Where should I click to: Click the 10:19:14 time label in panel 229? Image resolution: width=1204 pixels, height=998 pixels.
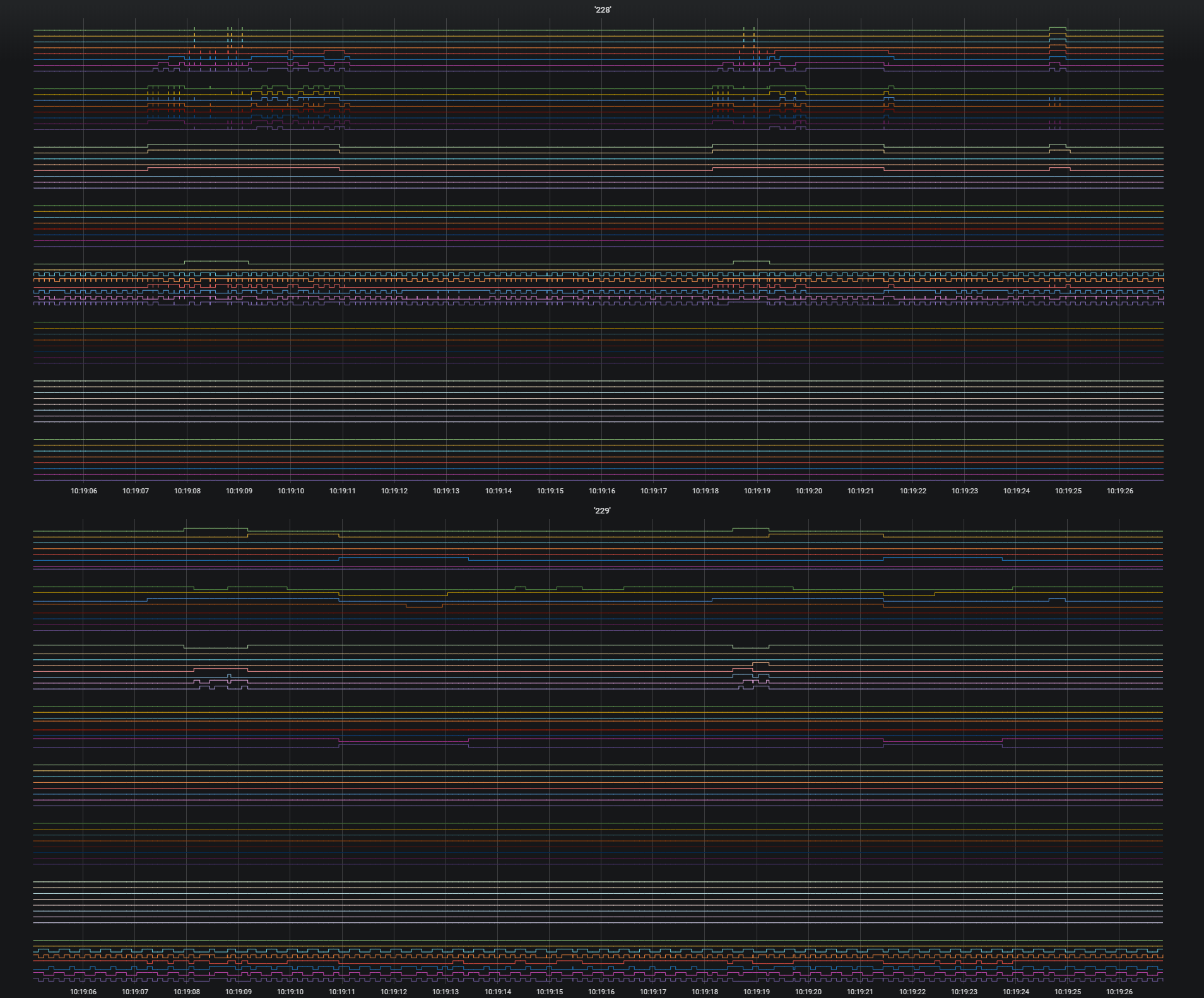click(x=498, y=992)
